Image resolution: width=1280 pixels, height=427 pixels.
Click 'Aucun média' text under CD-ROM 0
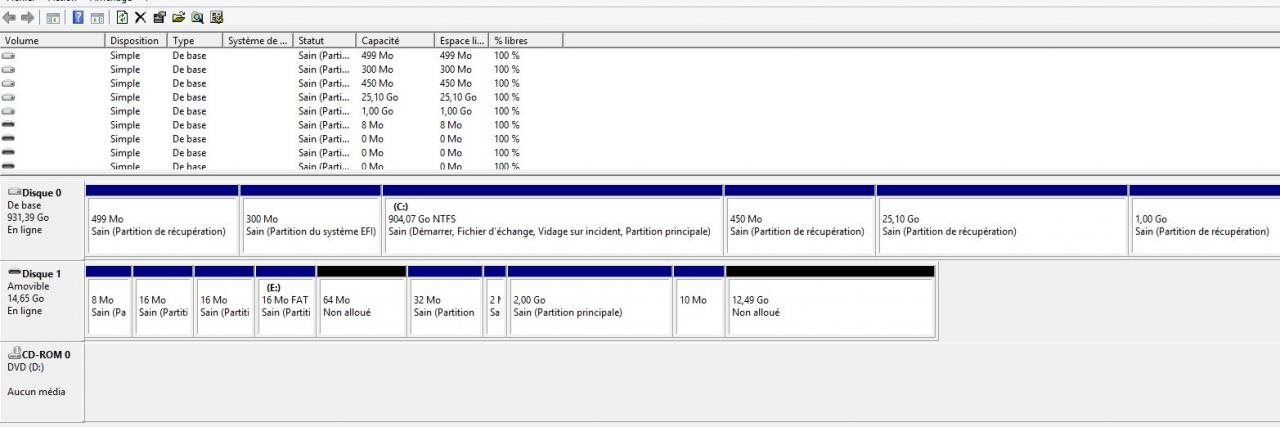click(x=36, y=392)
